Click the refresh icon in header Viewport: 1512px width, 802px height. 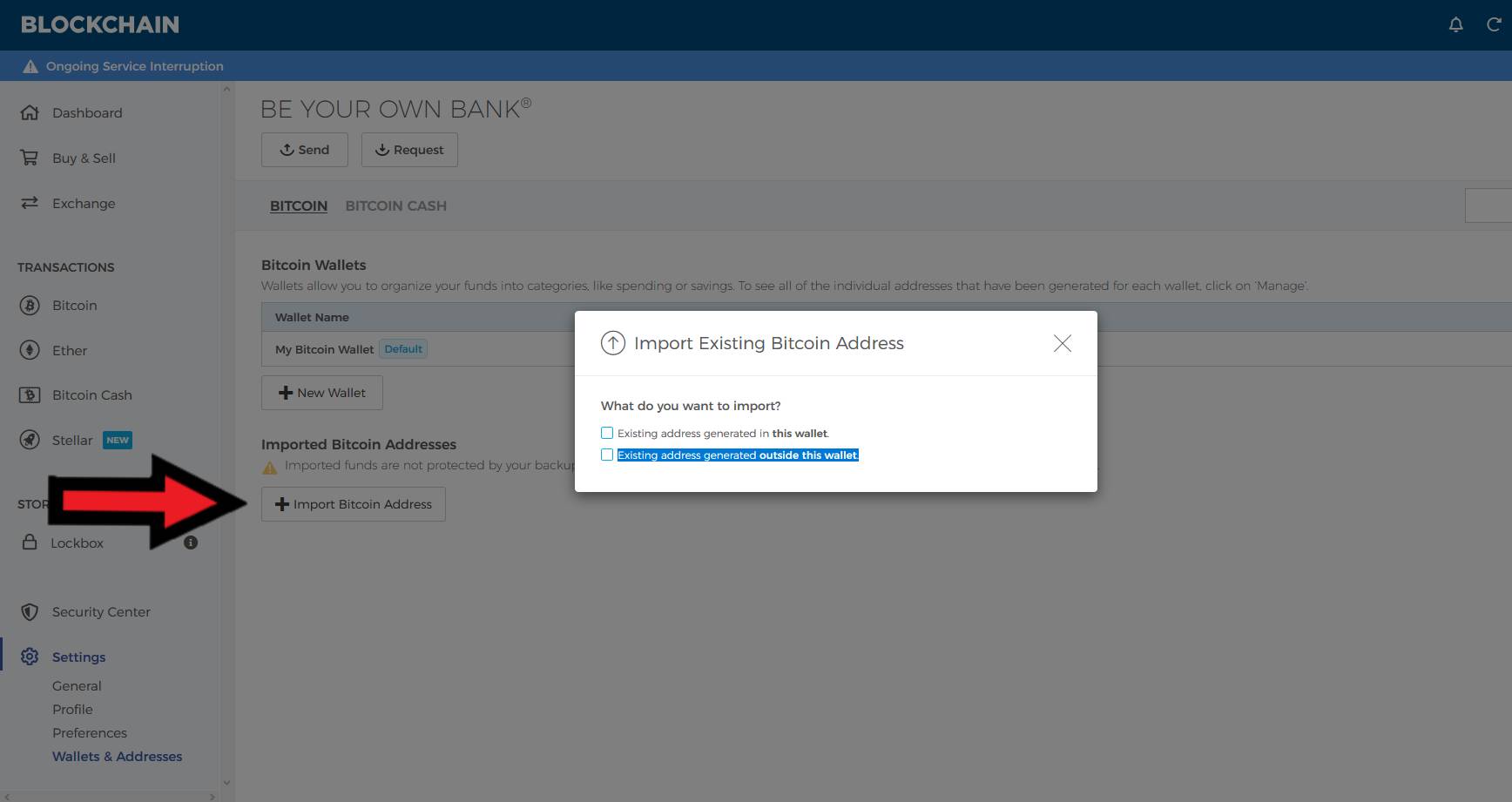click(x=1494, y=25)
